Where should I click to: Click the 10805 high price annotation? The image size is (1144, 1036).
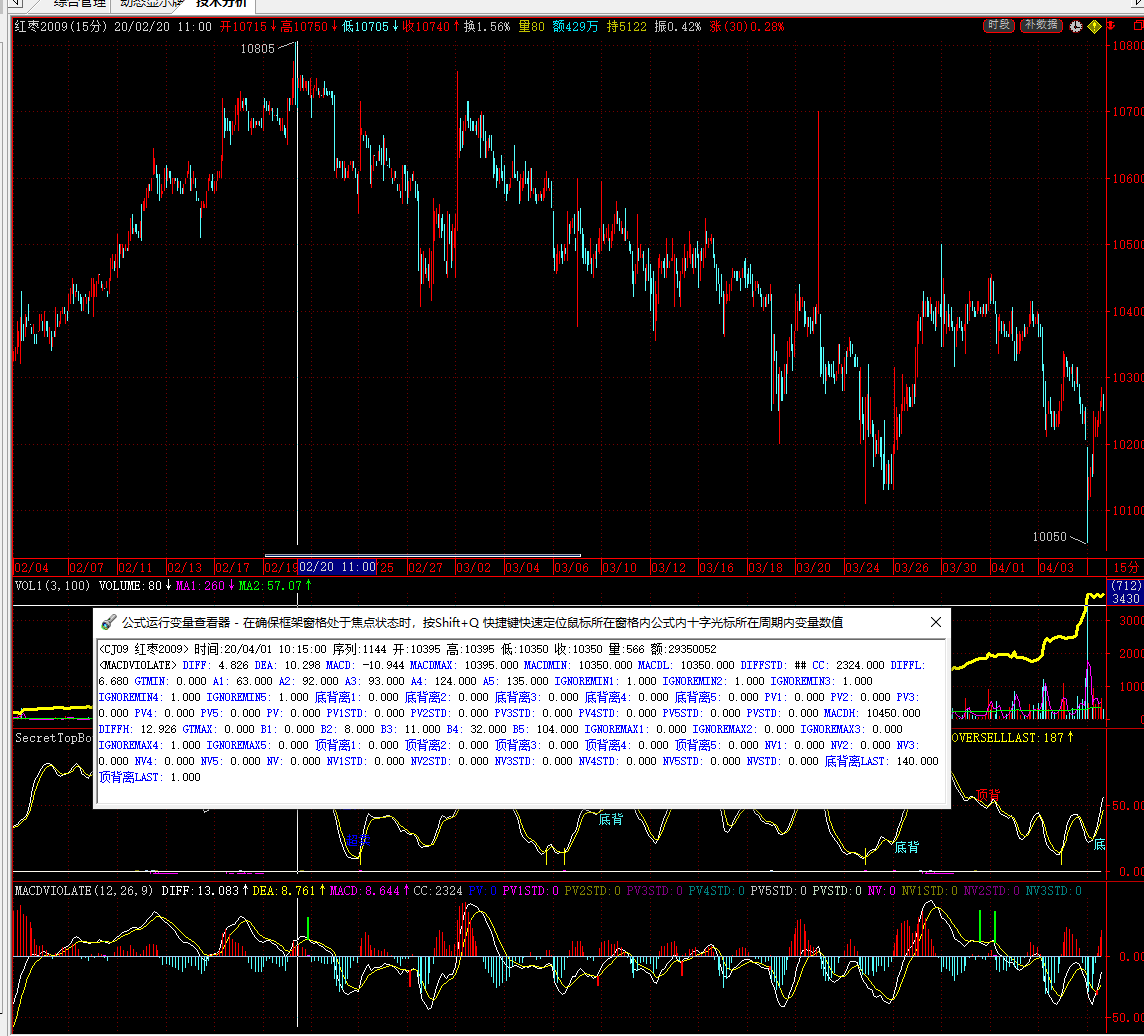258,49
